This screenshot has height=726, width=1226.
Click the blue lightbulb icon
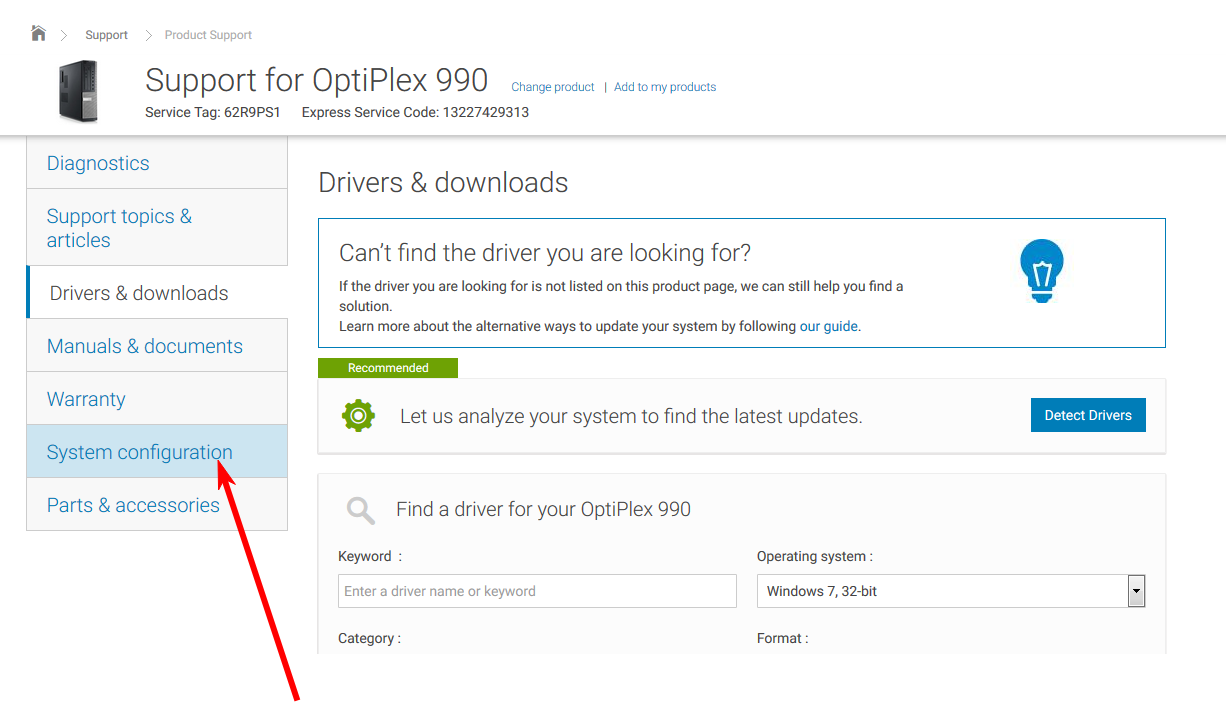1041,270
